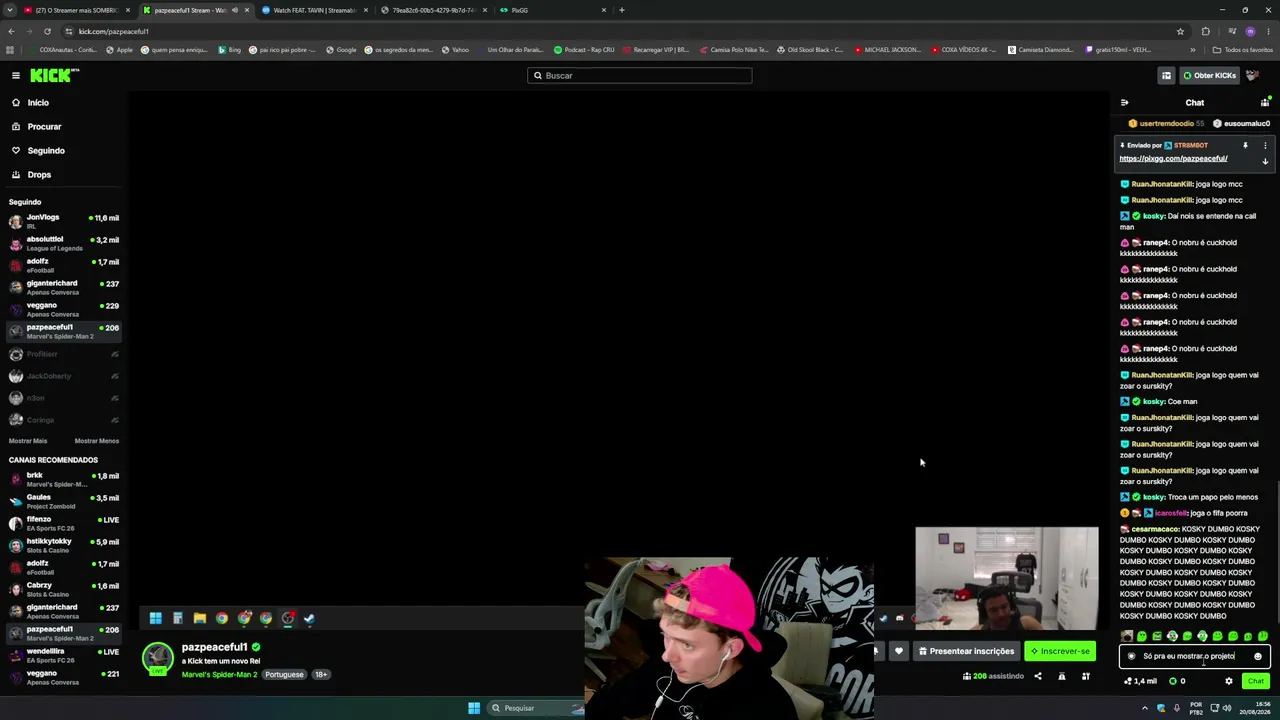Open the emoji picker in chat input
1280x720 pixels.
(1258, 656)
